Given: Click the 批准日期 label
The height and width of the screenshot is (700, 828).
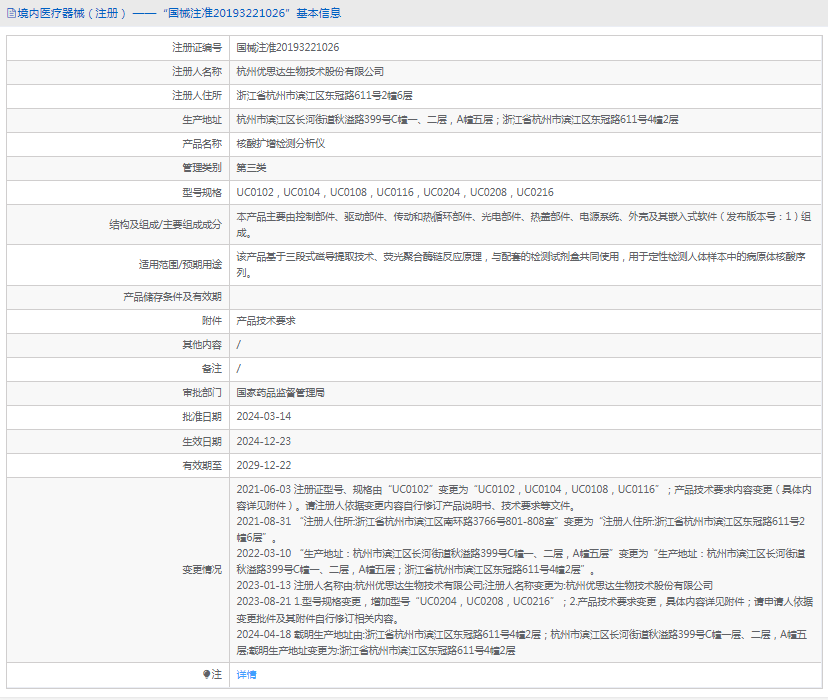Looking at the screenshot, I should pos(202,417).
